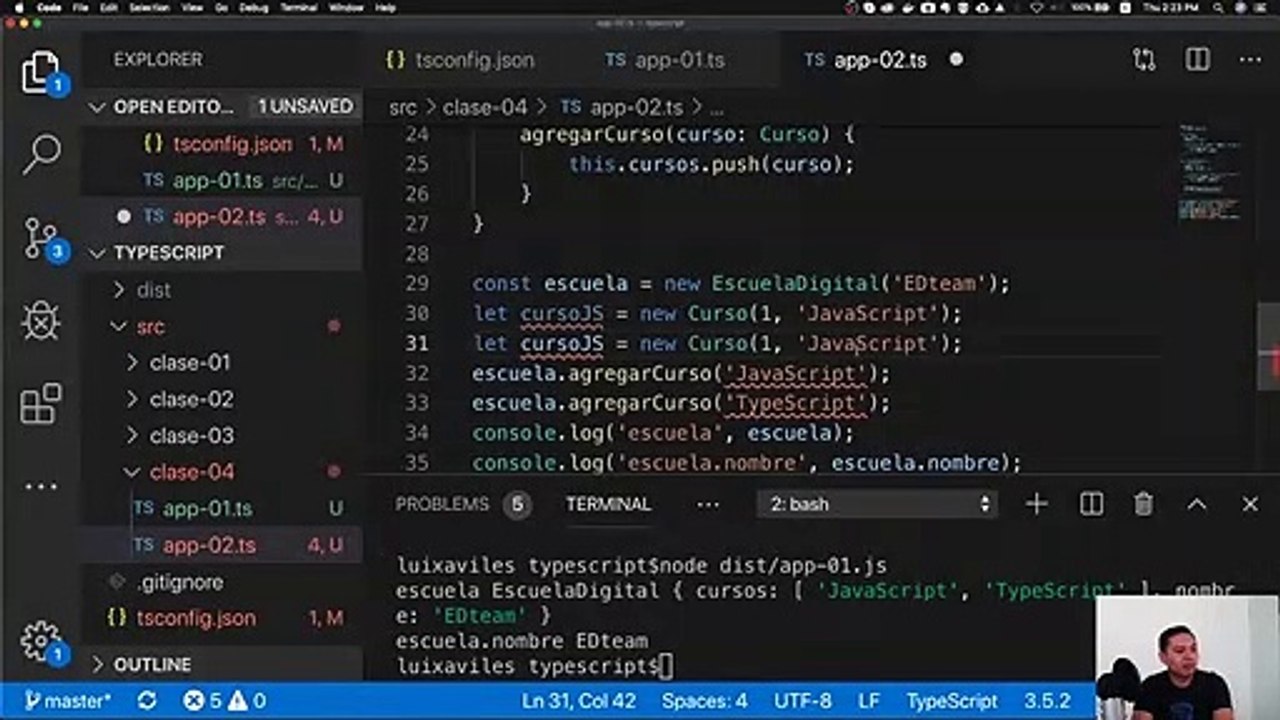This screenshot has width=1280, height=720.
Task: Select language mode 'TypeScript' in status bar
Action: pos(952,701)
